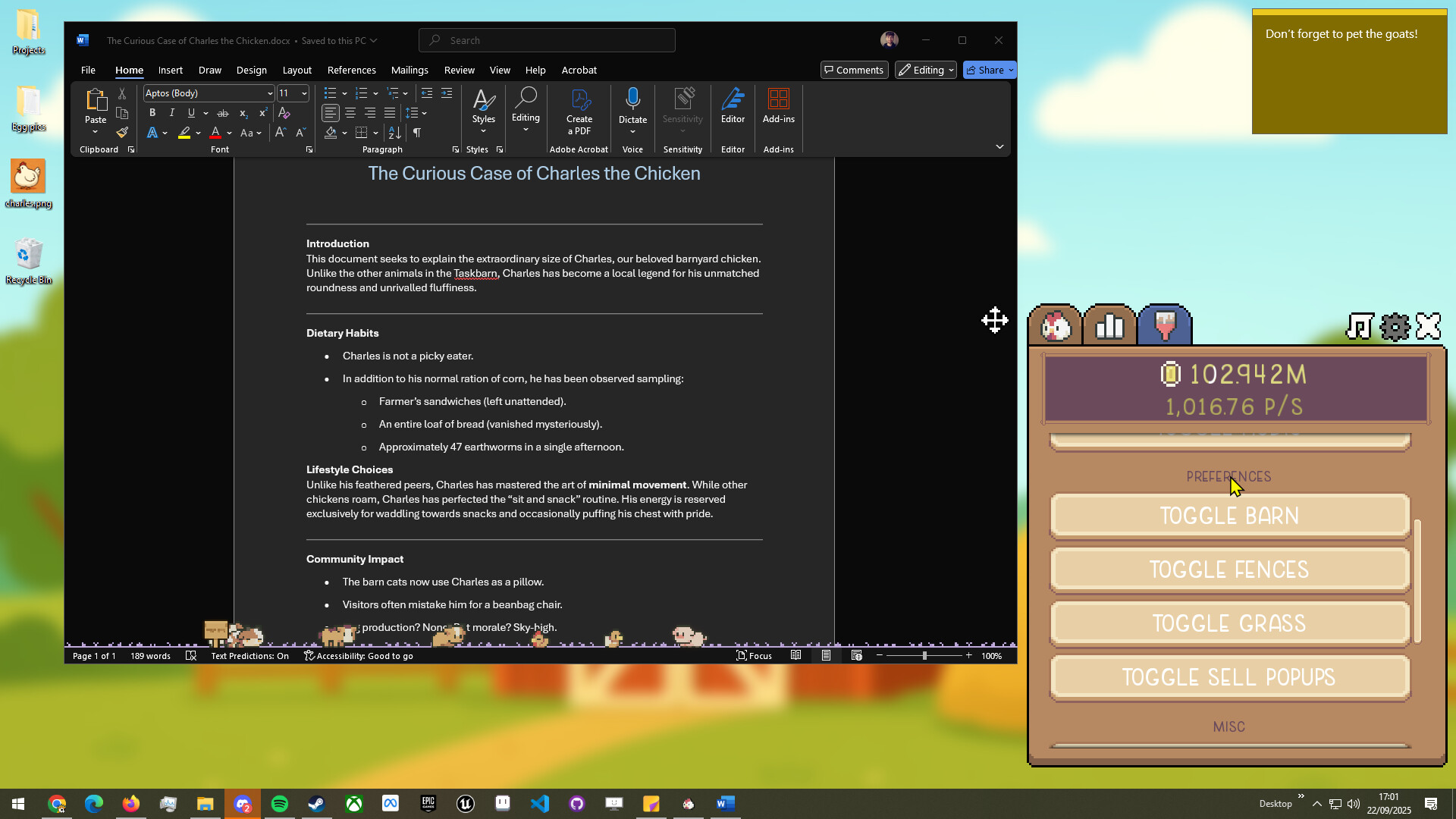This screenshot has height=819, width=1456.
Task: Click the Format Painter icon
Action: (x=122, y=132)
